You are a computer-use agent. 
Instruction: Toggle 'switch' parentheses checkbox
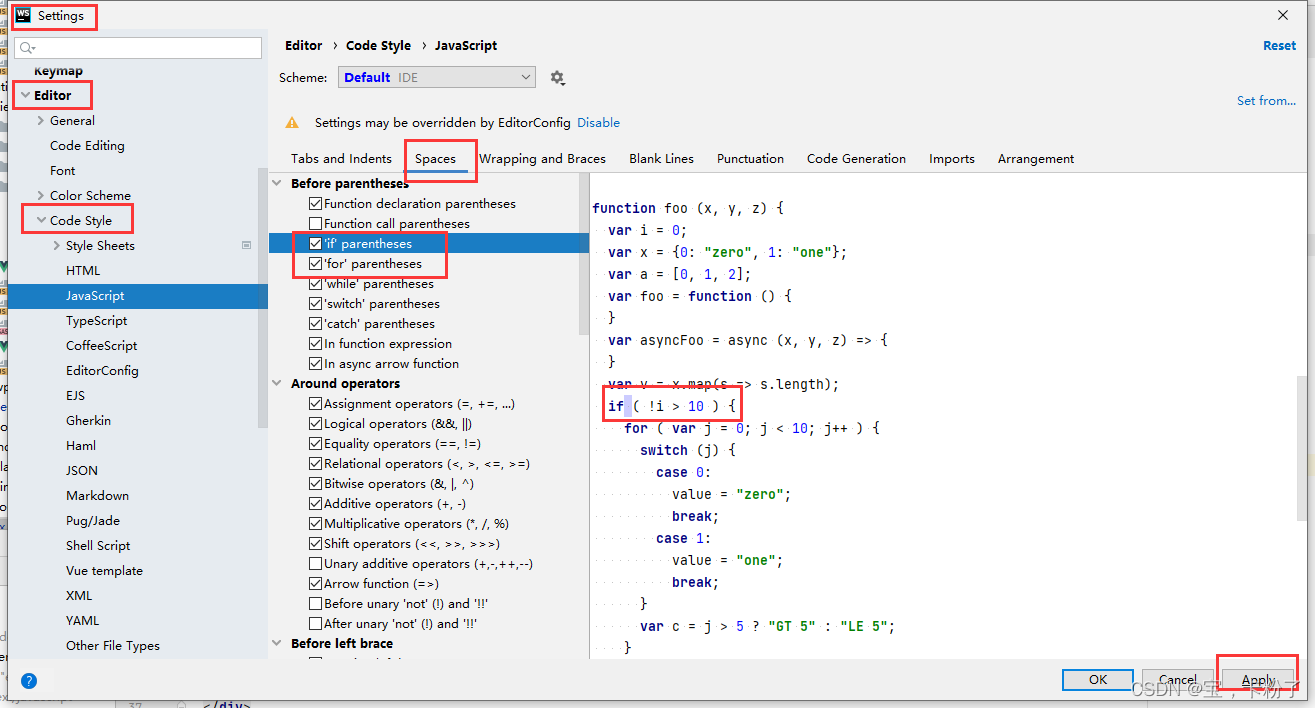coord(316,304)
